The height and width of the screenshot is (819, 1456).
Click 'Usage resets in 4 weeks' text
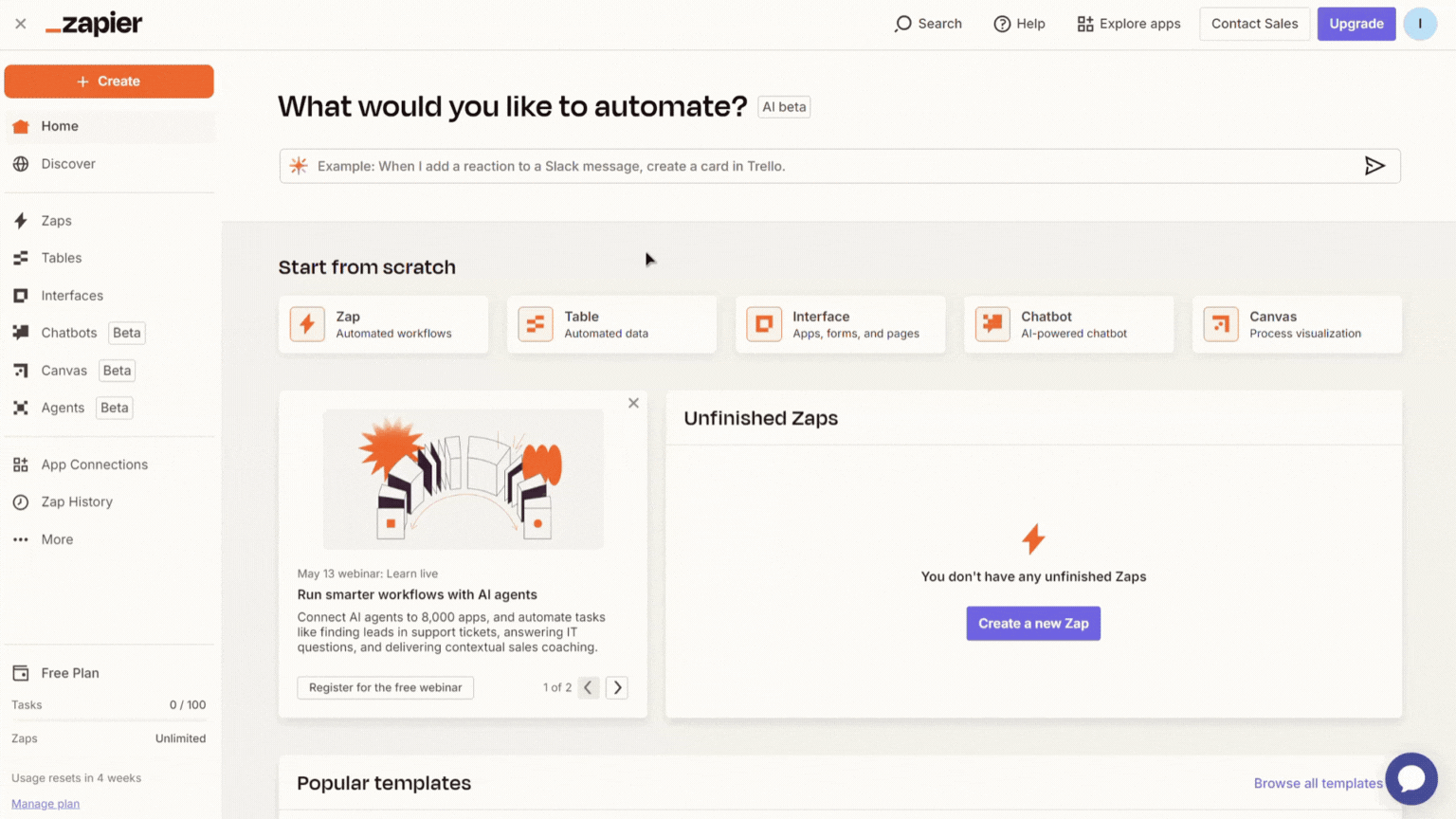coord(76,778)
